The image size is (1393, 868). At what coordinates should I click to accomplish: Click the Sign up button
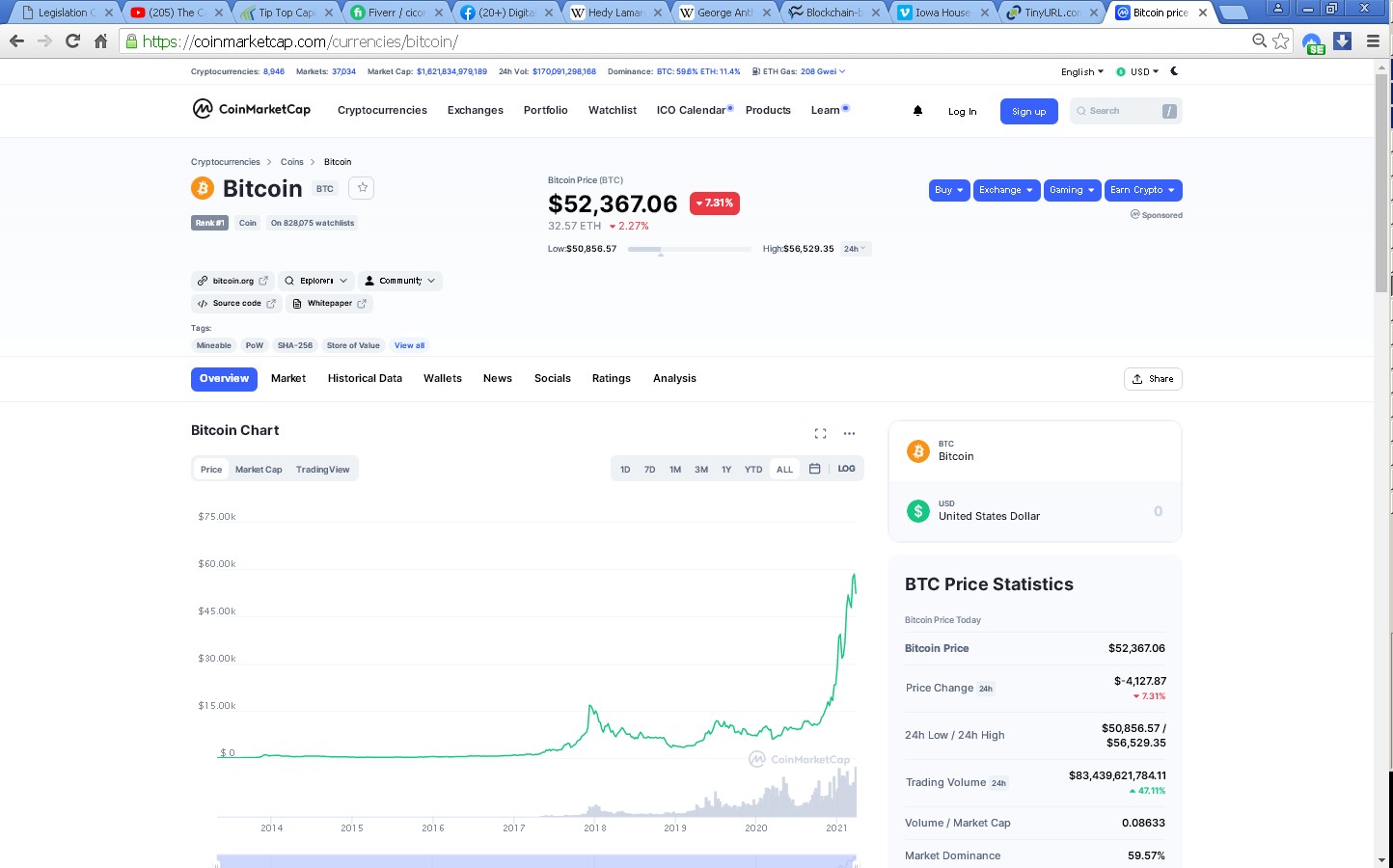click(1029, 112)
